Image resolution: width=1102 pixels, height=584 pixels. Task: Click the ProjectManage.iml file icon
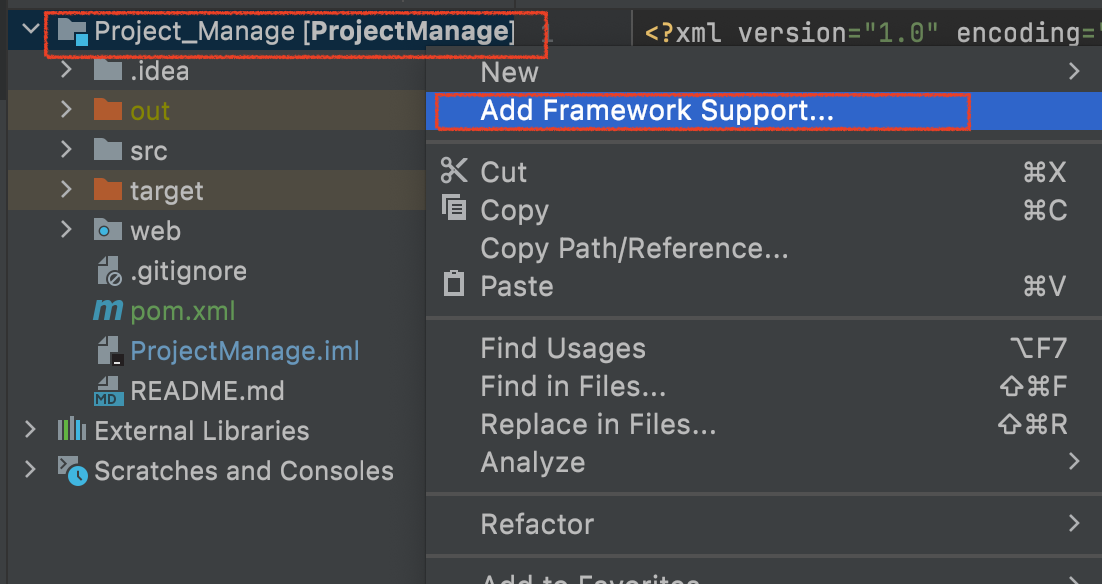pos(108,351)
